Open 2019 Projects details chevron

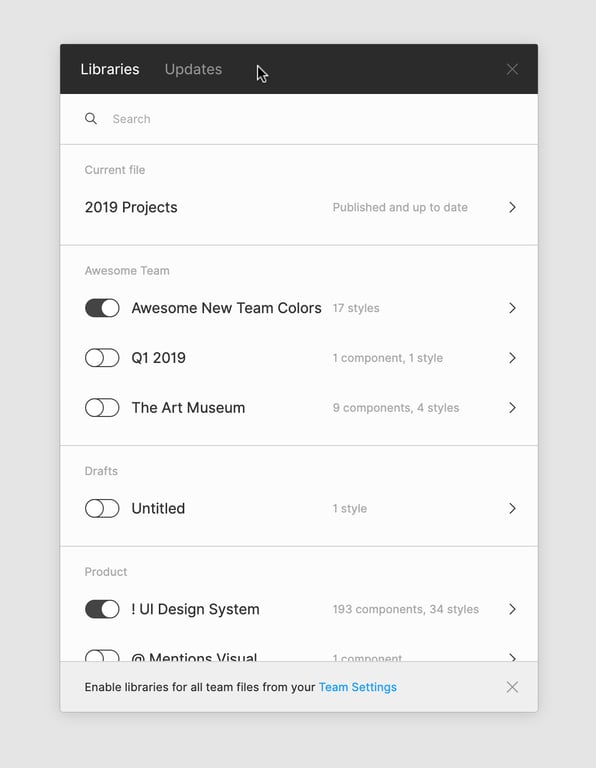click(x=512, y=207)
